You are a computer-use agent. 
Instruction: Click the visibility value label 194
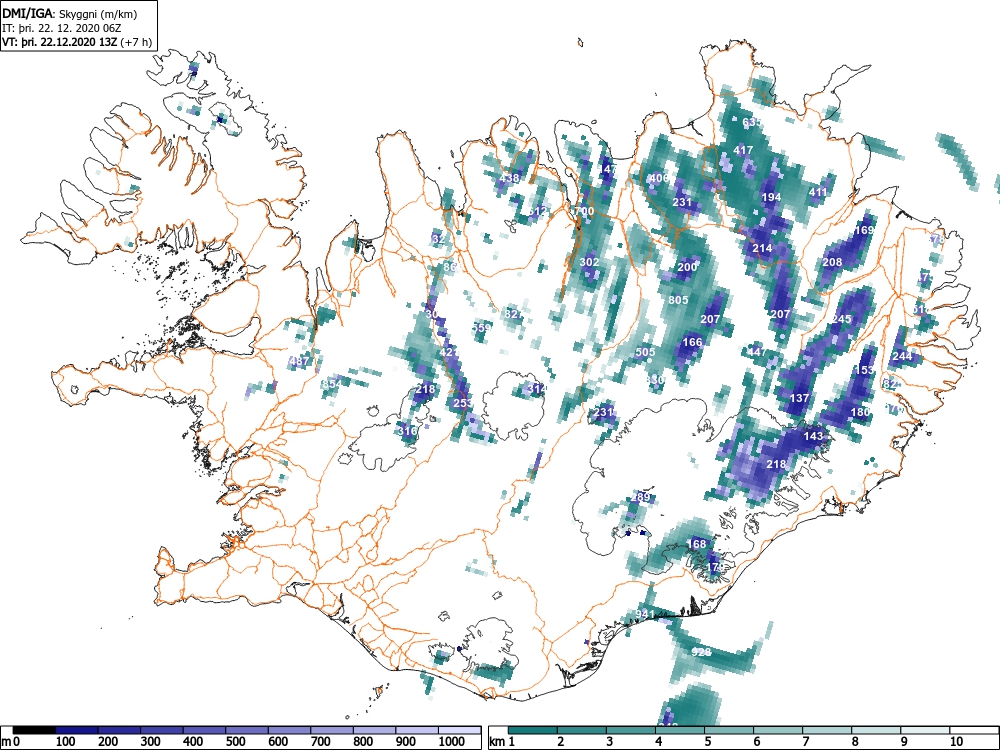(771, 197)
